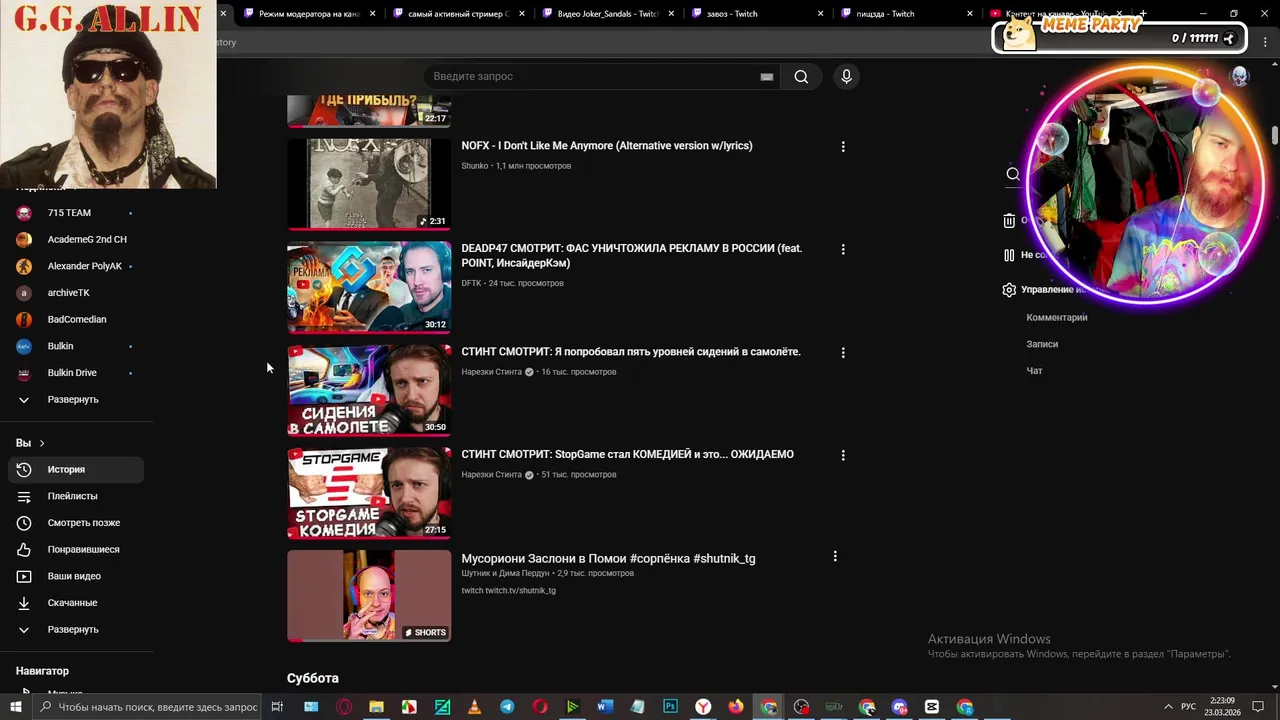Open Смотреть позже in the sidebar
Image resolution: width=1280 pixels, height=720 pixels.
click(76, 523)
